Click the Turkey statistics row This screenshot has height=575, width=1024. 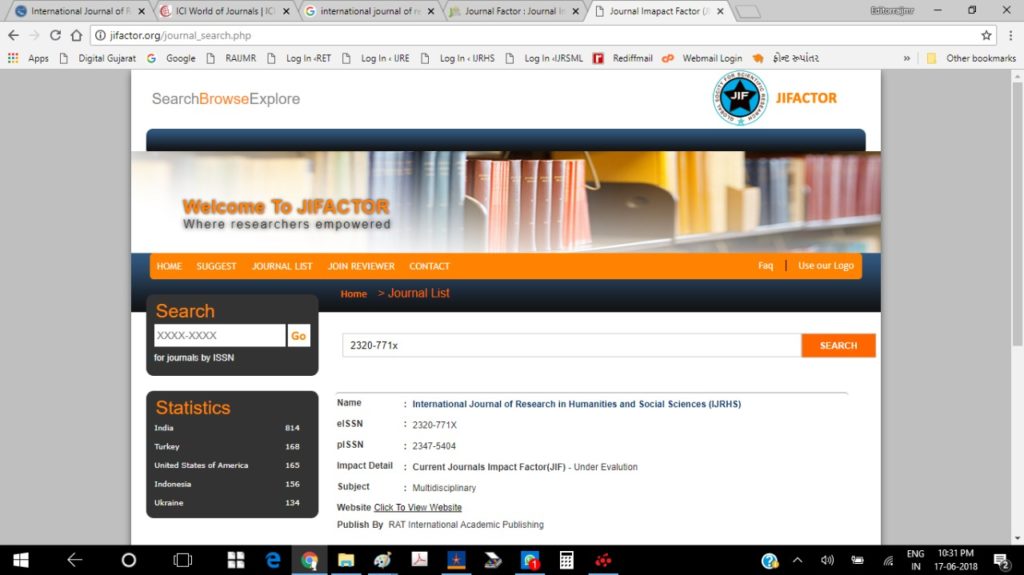(x=227, y=447)
